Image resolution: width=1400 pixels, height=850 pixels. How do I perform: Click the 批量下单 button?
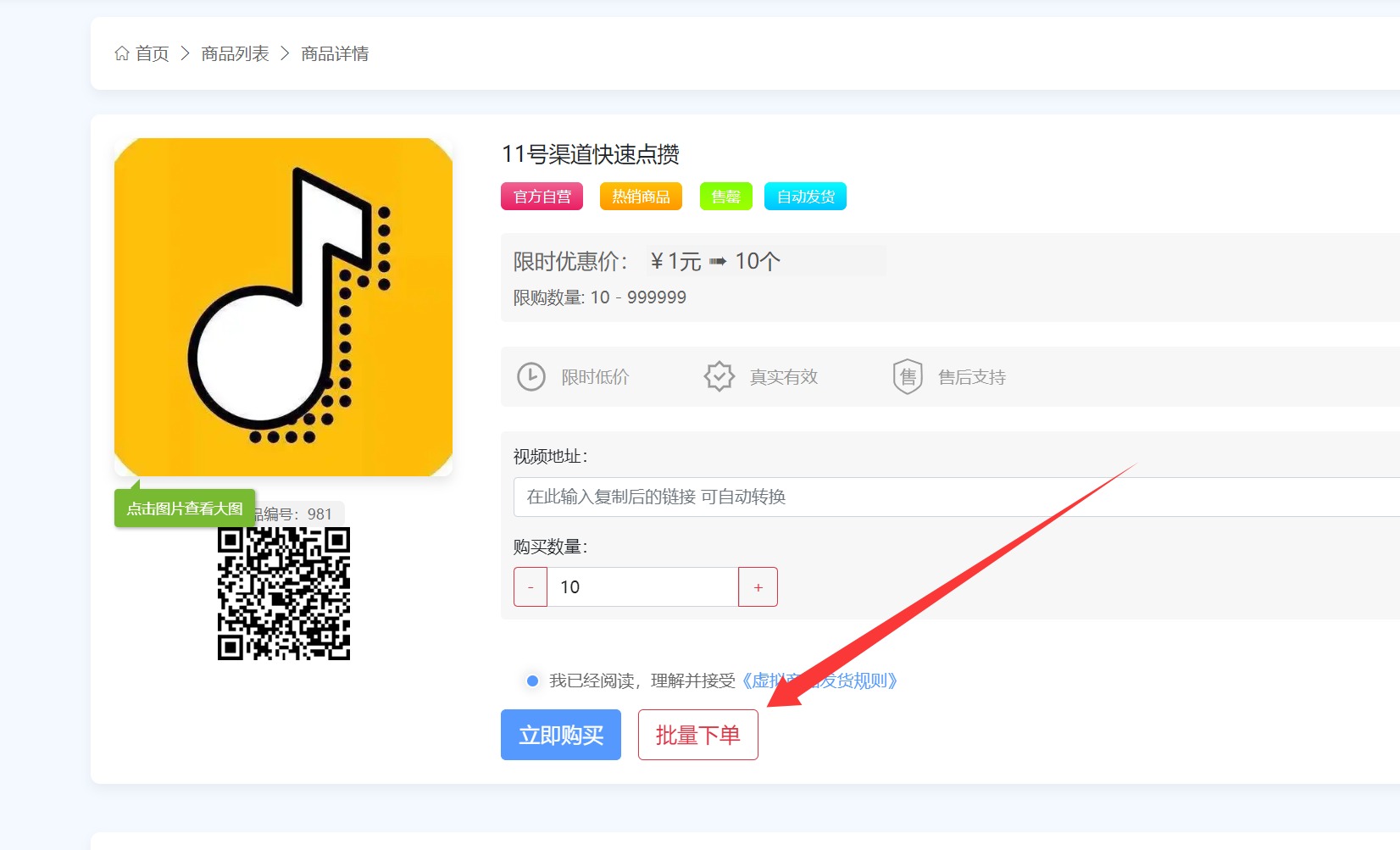click(x=698, y=735)
